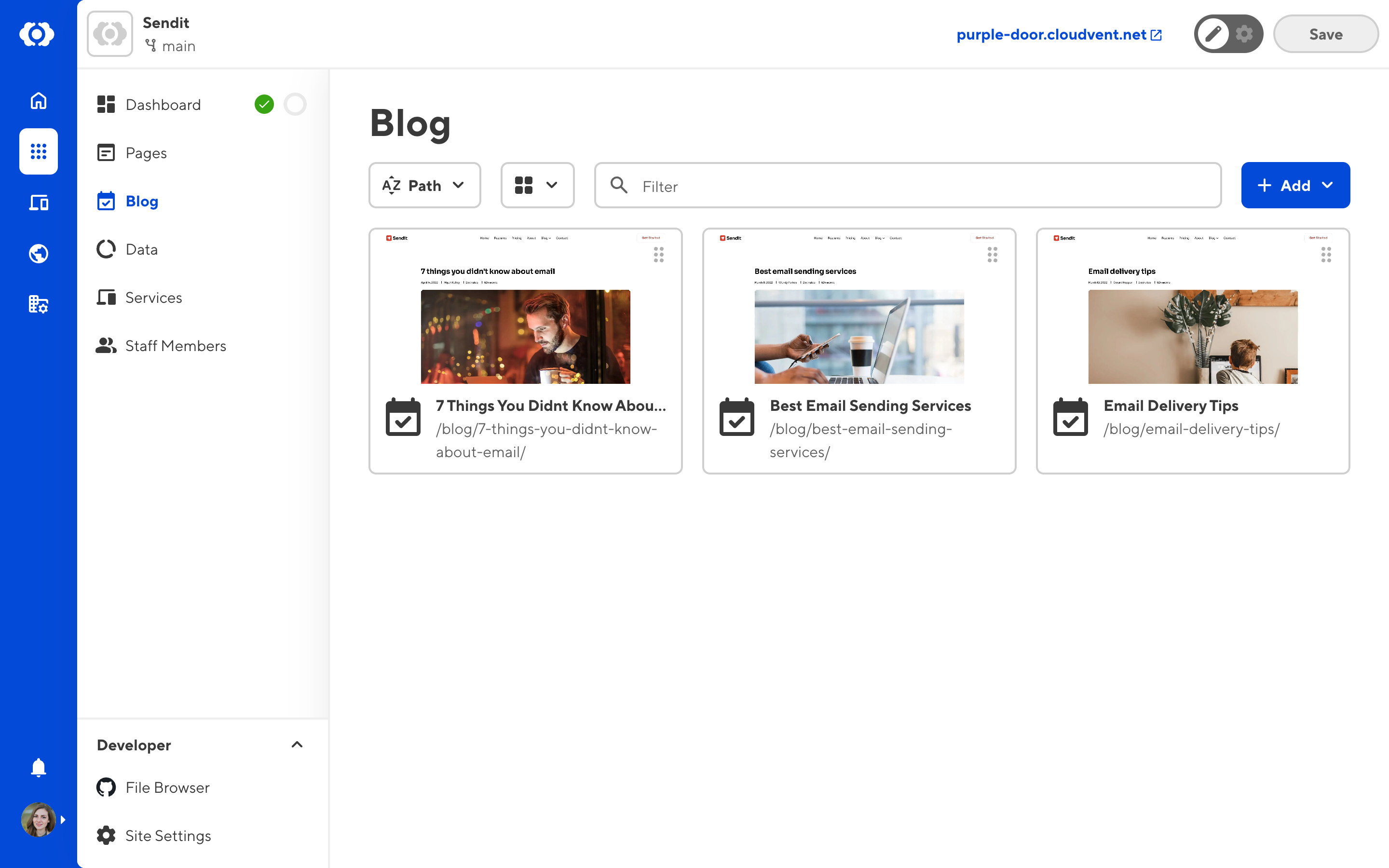
Task: Open the Staff Members collection
Action: pyautogui.click(x=175, y=346)
